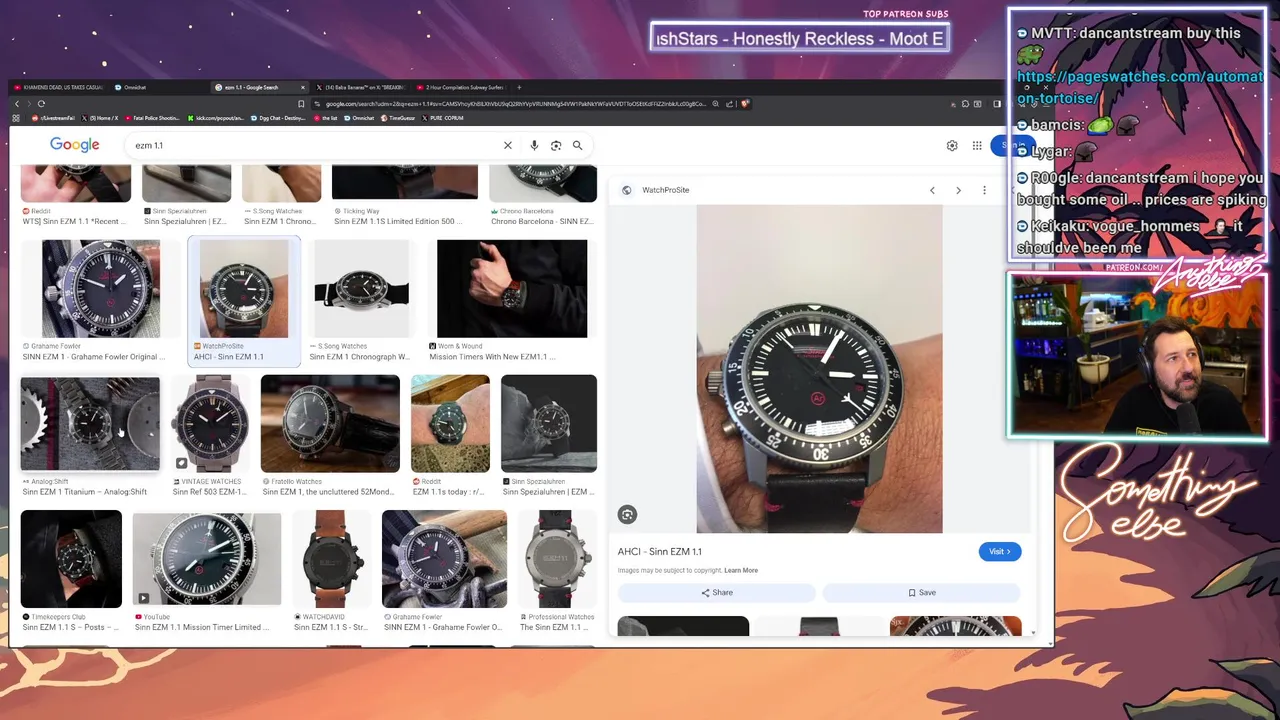
Task: Open a new browser tab
Action: pos(519,88)
